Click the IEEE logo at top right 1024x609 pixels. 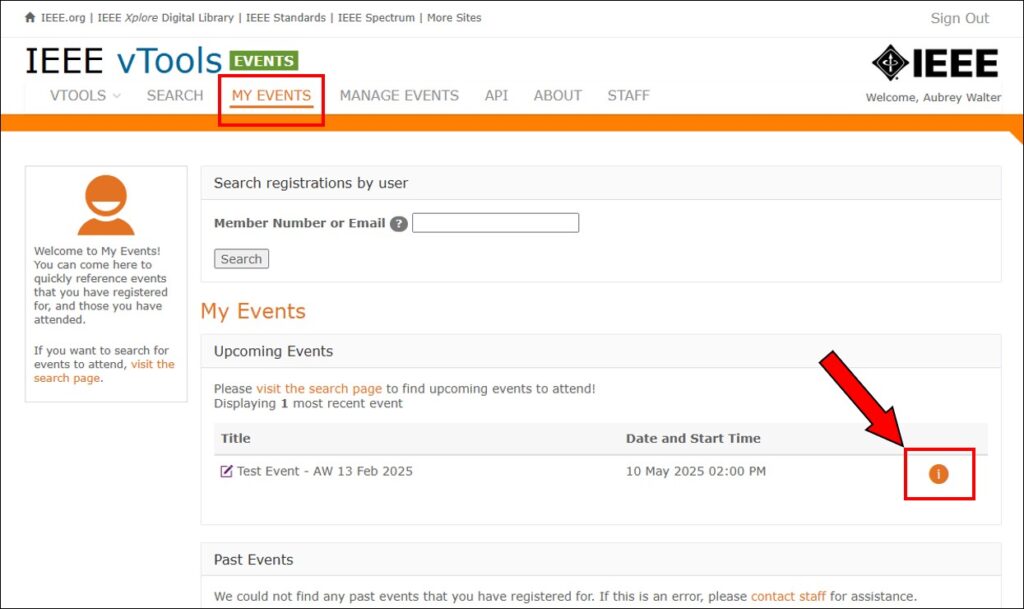coord(935,63)
